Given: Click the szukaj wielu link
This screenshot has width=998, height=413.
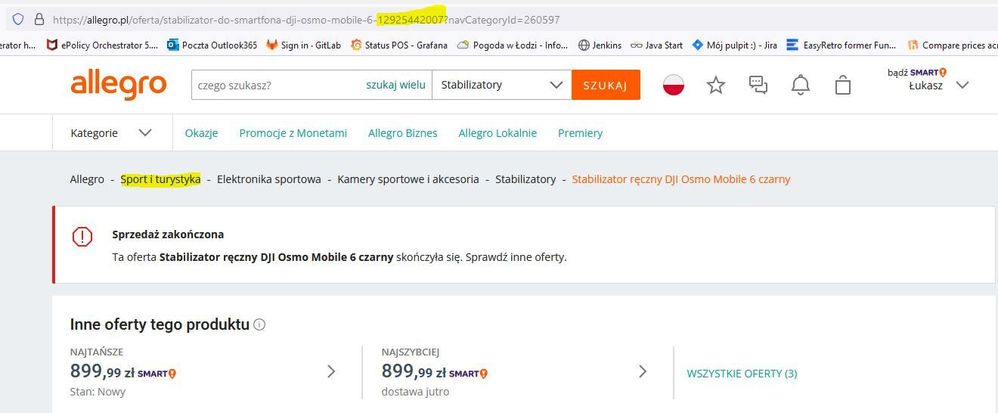Looking at the screenshot, I should coord(395,85).
